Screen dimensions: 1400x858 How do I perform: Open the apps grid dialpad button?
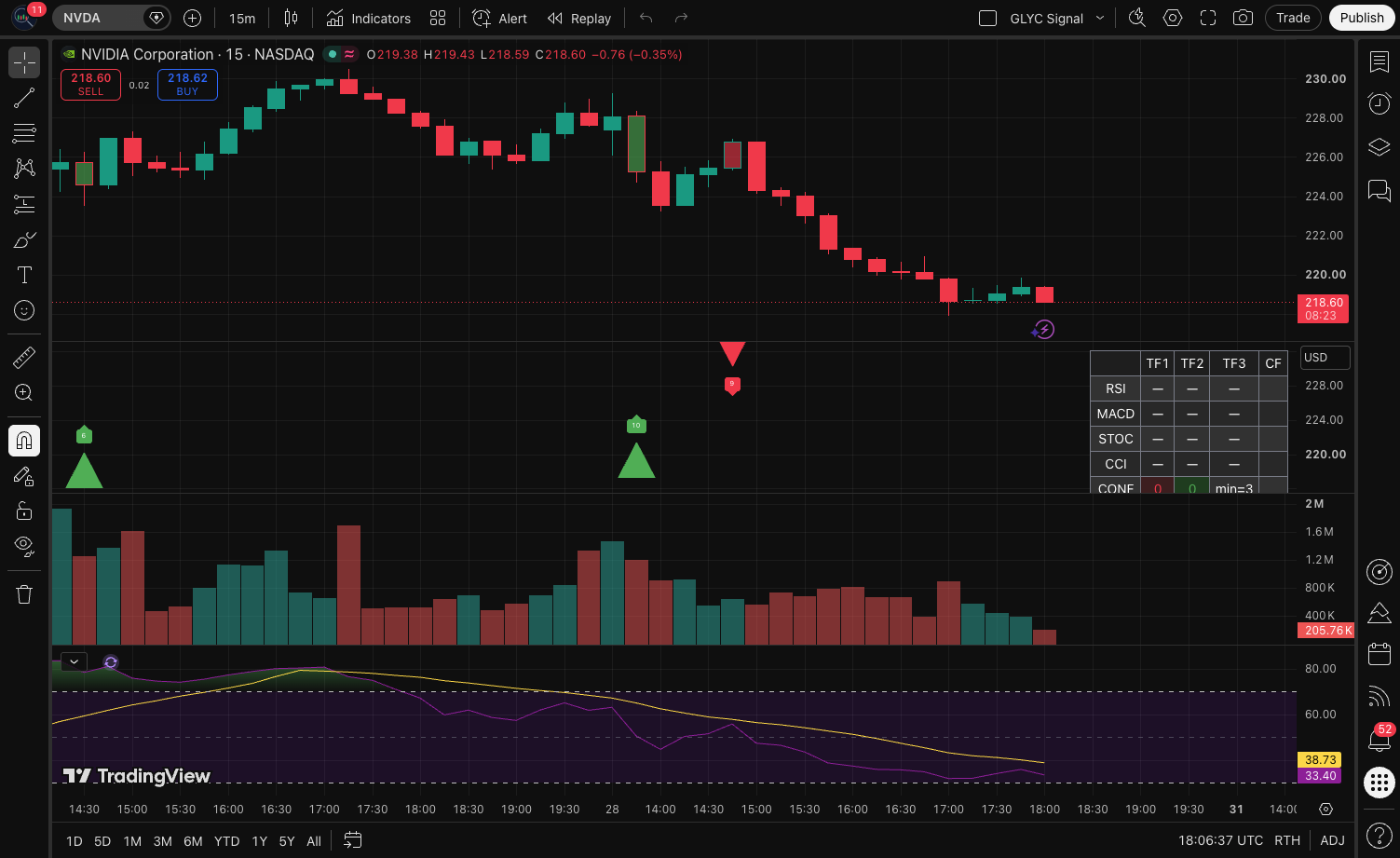pyautogui.click(x=1379, y=783)
